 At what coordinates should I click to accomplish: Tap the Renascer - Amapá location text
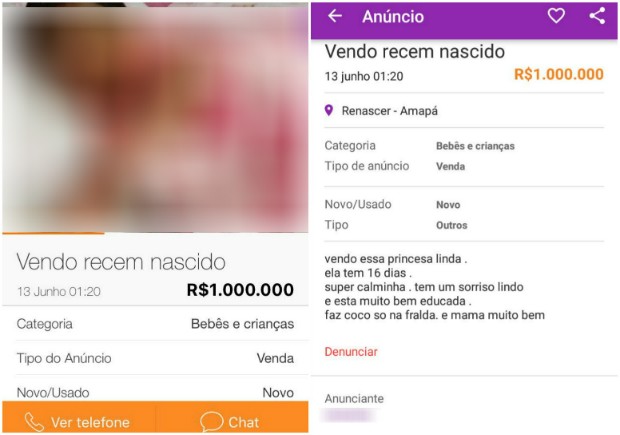pyautogui.click(x=389, y=111)
